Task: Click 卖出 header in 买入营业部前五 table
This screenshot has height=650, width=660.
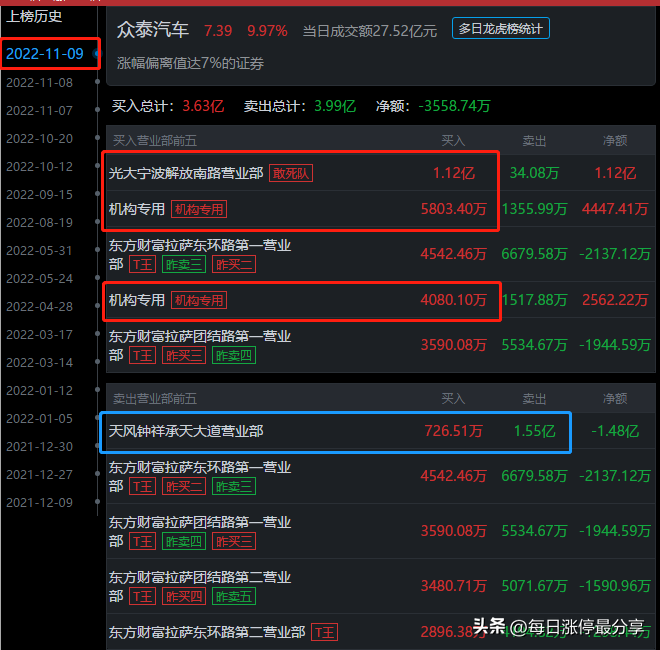Action: 534,140
